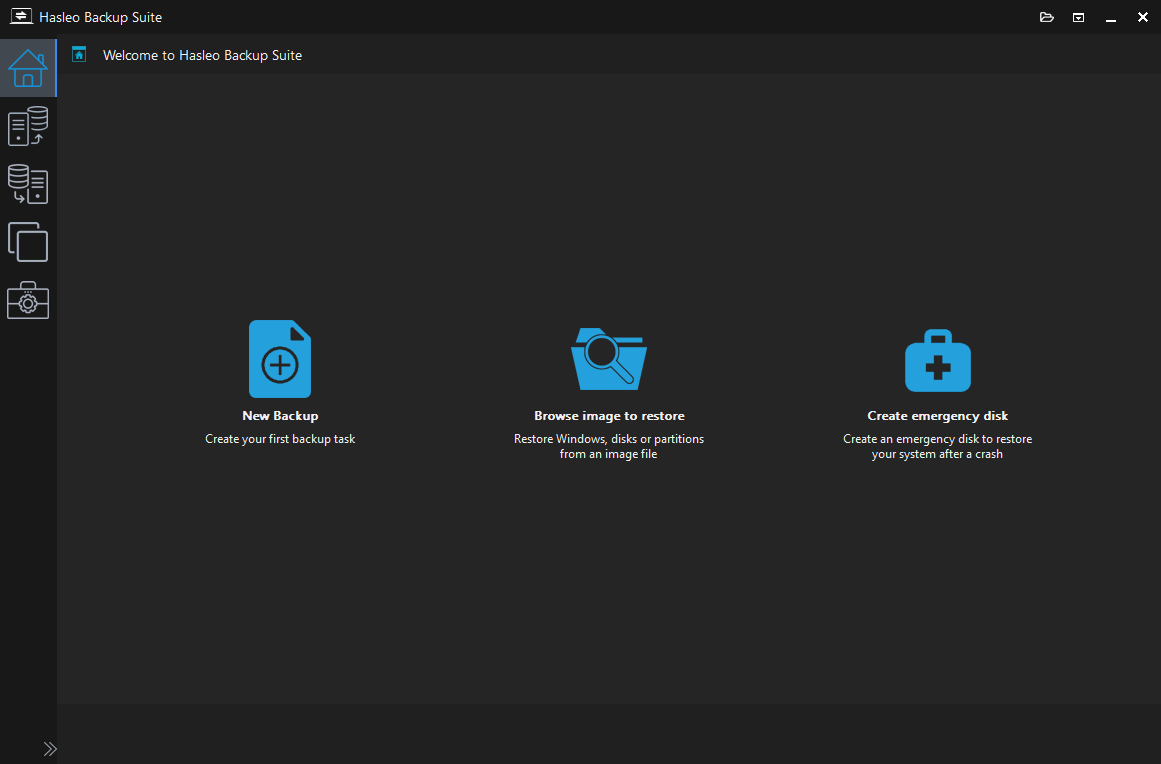This screenshot has height=764, width=1161.
Task: Open the Home page sidebar icon
Action: point(28,68)
